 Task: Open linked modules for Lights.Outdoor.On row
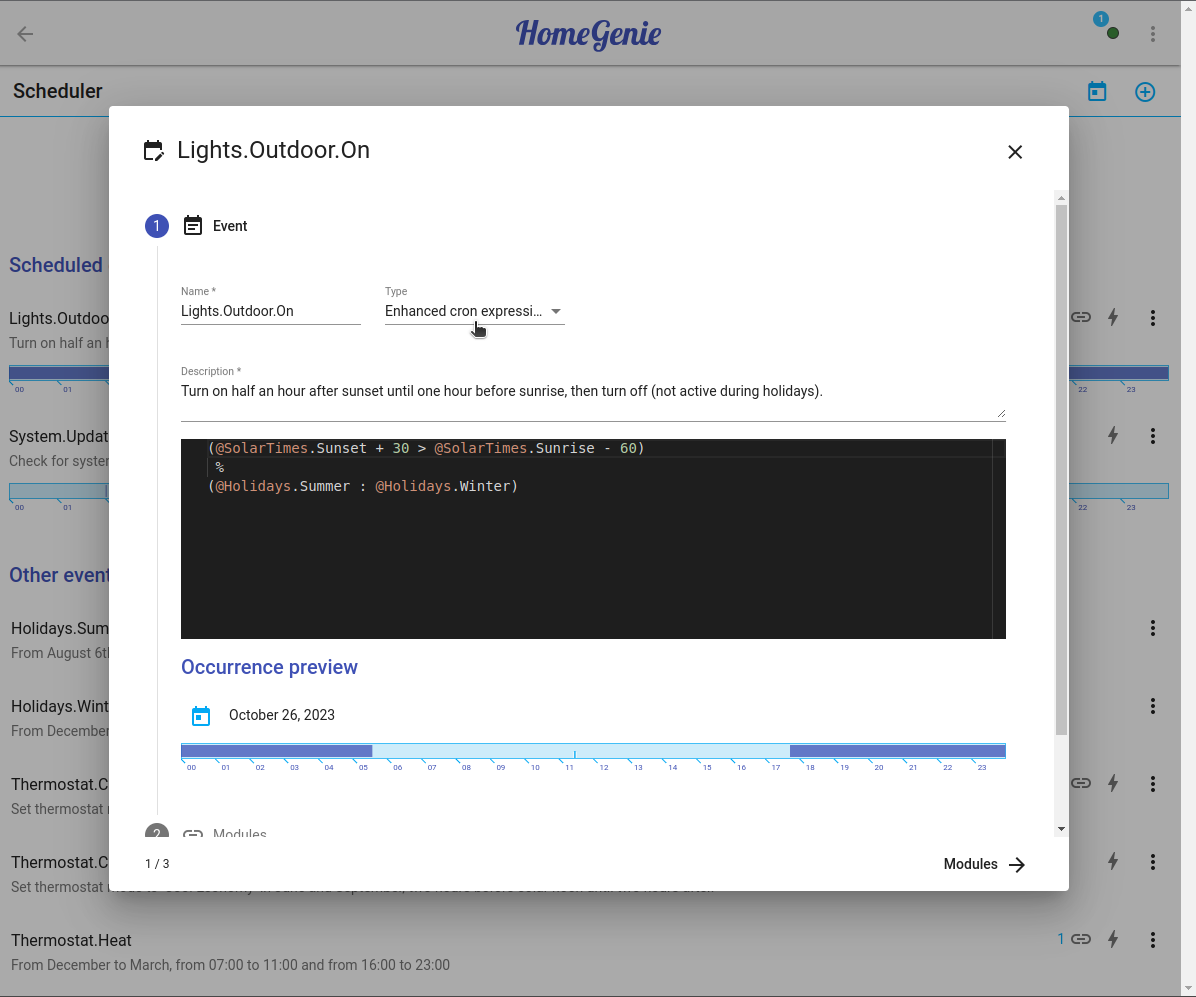pos(1081,317)
